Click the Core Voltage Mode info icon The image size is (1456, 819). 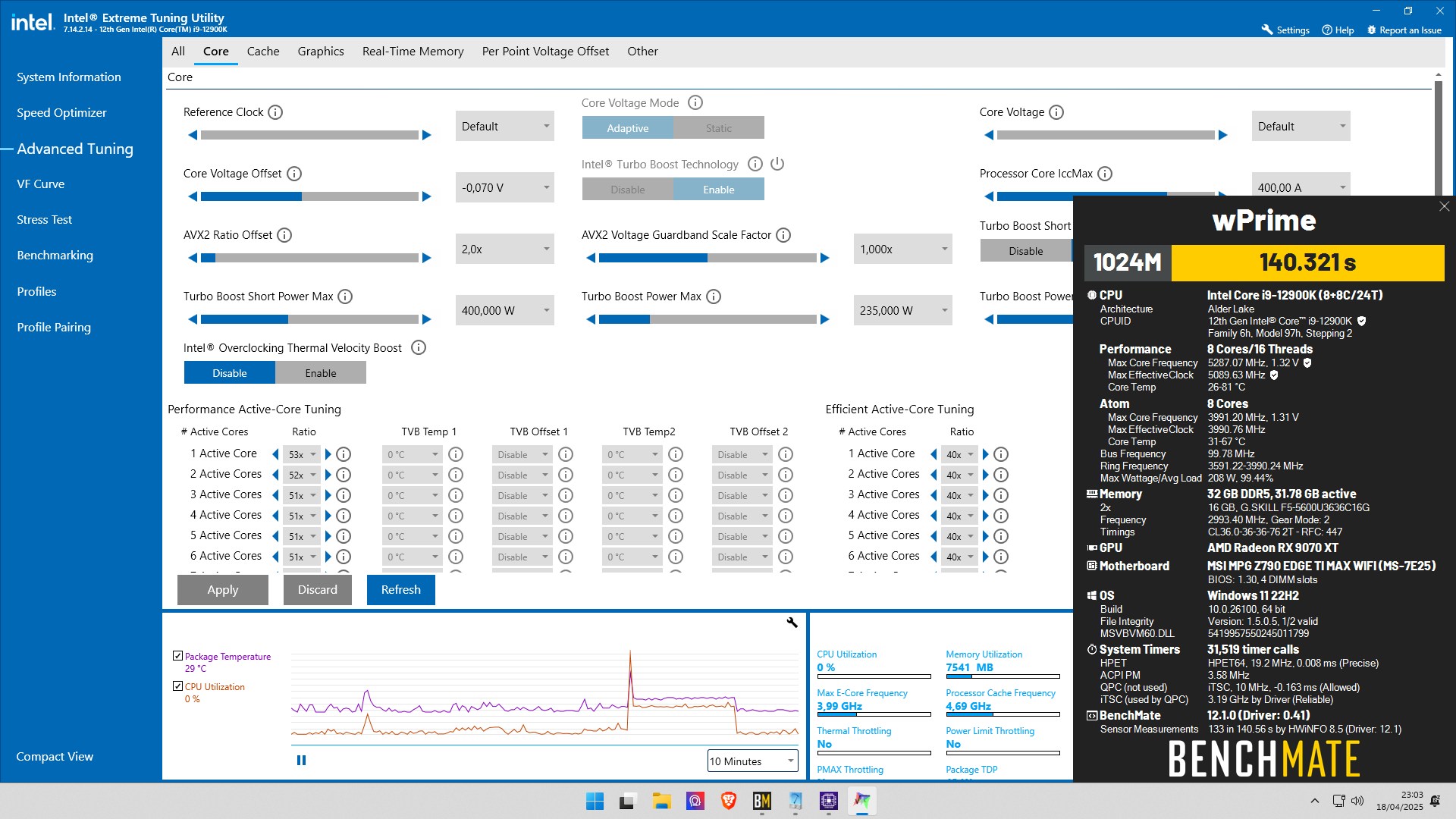click(x=695, y=102)
